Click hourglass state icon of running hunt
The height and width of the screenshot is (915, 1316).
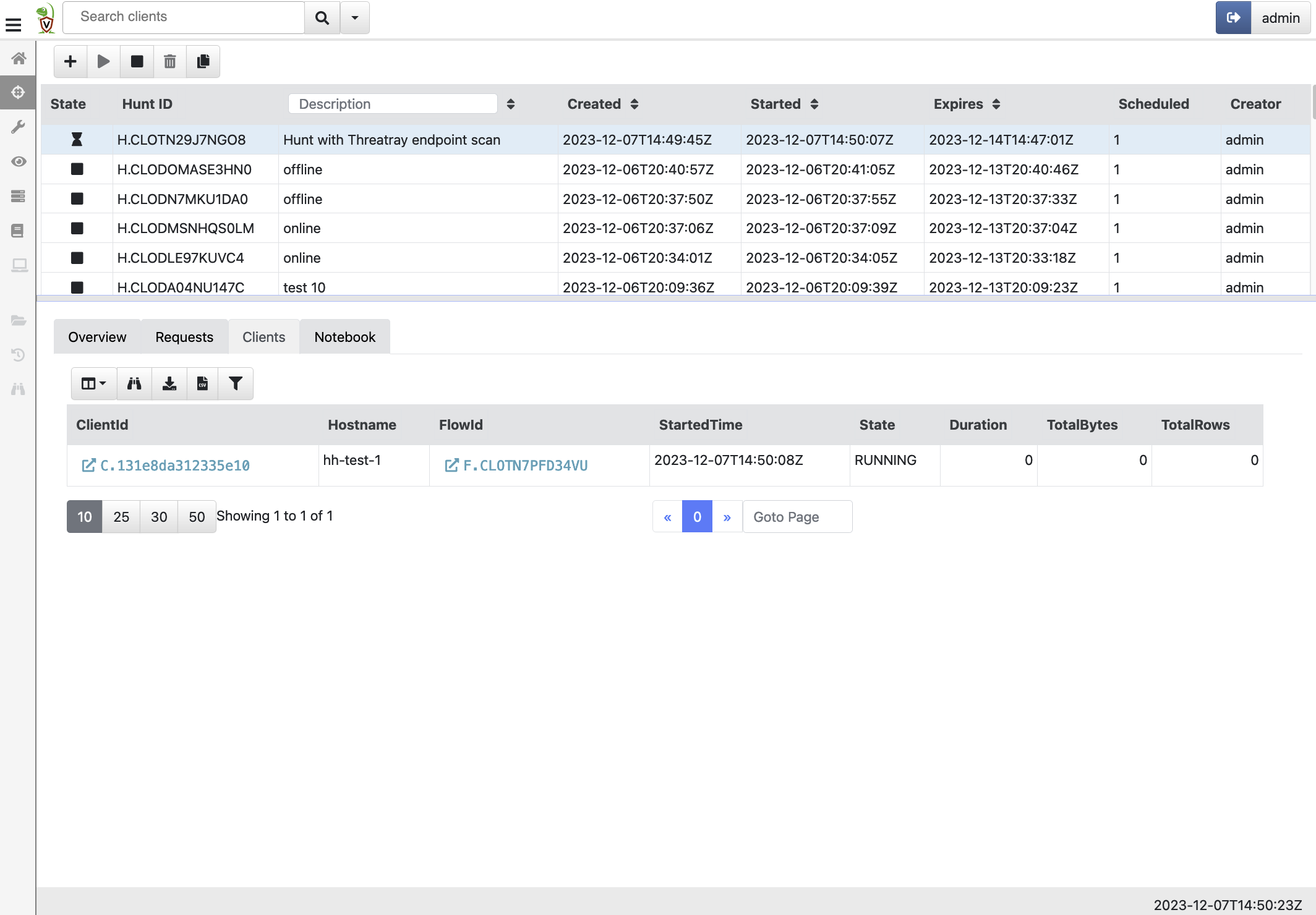(77, 140)
